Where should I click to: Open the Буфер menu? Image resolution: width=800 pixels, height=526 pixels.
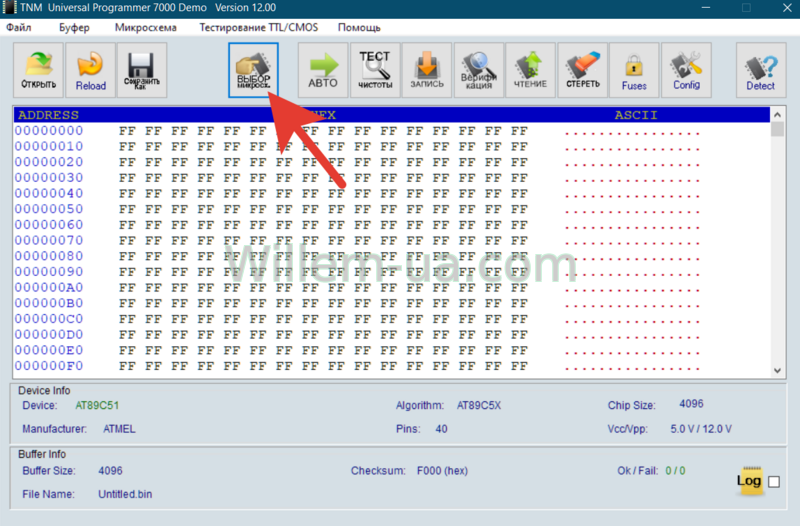coord(74,28)
